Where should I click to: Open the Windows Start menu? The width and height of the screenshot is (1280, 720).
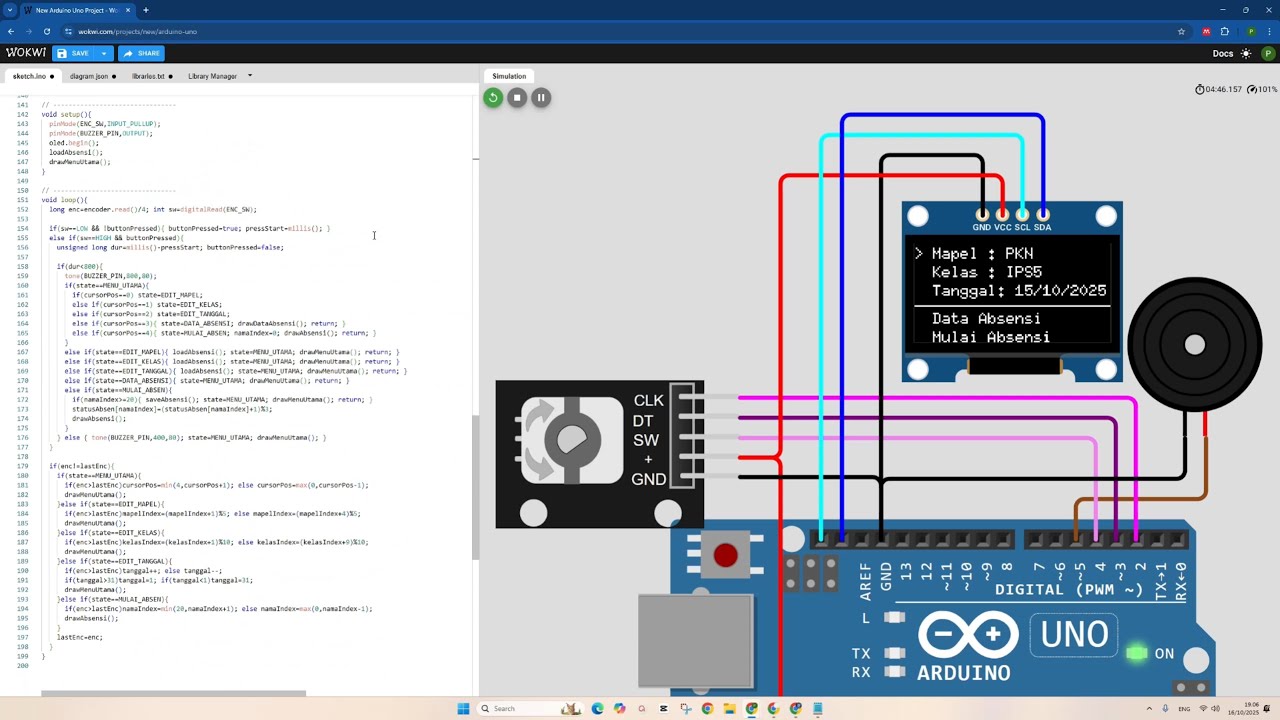pyautogui.click(x=463, y=709)
